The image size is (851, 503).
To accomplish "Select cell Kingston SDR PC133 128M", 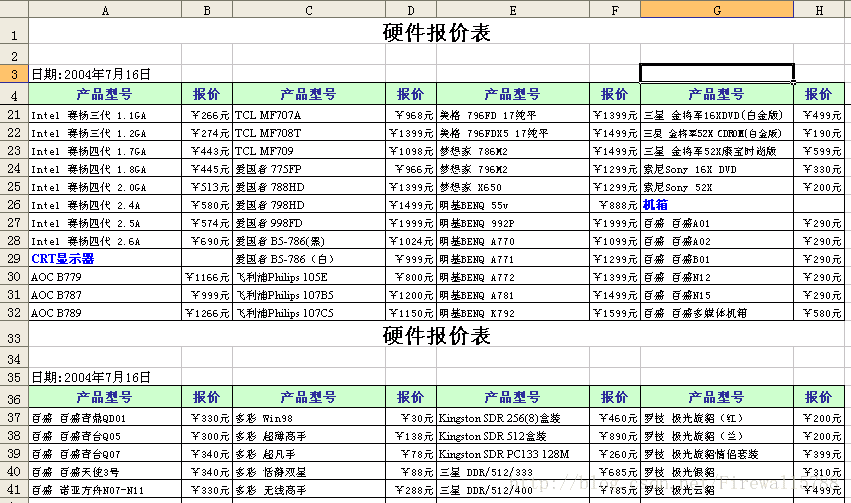I will coord(513,454).
